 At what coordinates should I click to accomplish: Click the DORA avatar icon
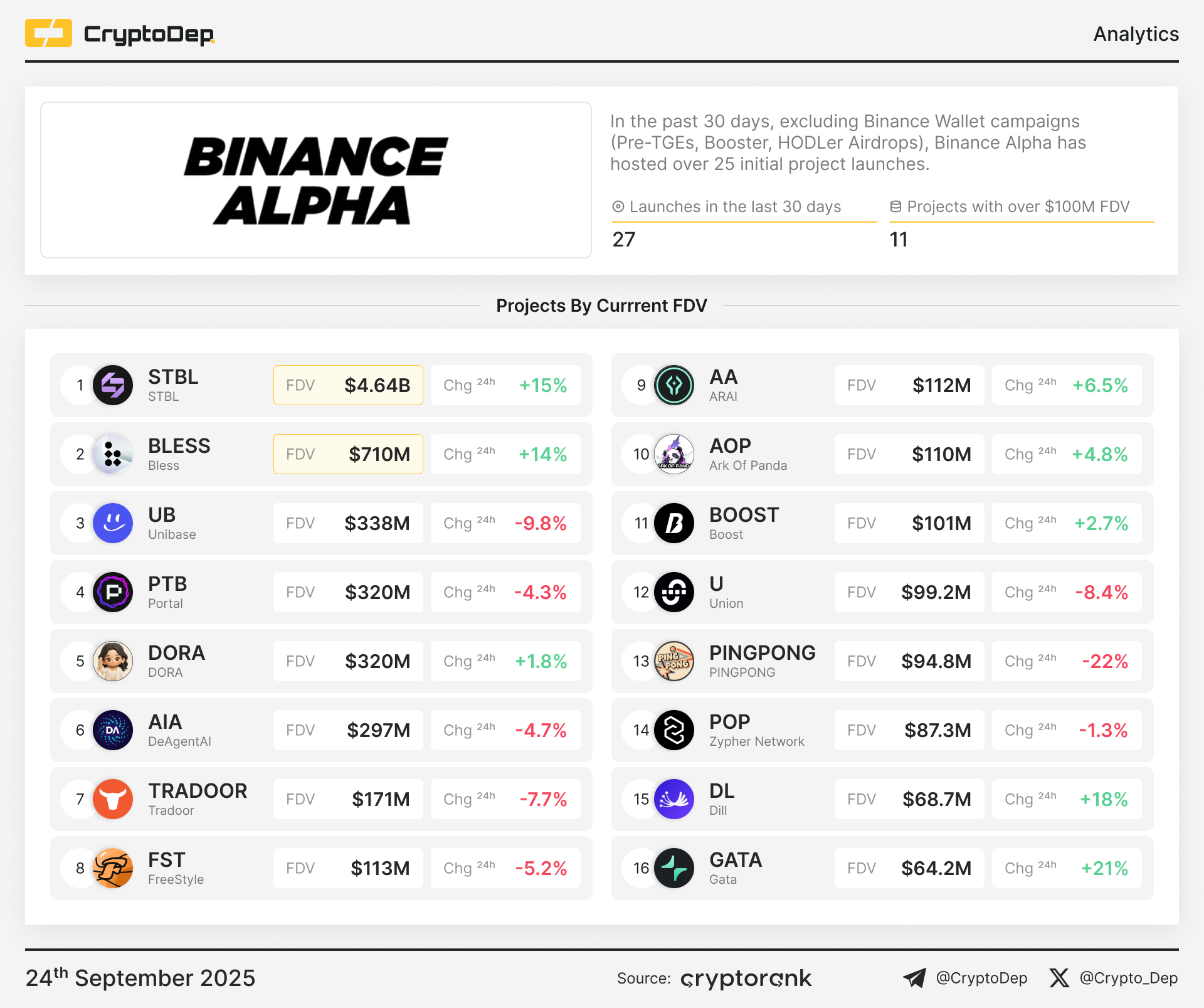113,661
